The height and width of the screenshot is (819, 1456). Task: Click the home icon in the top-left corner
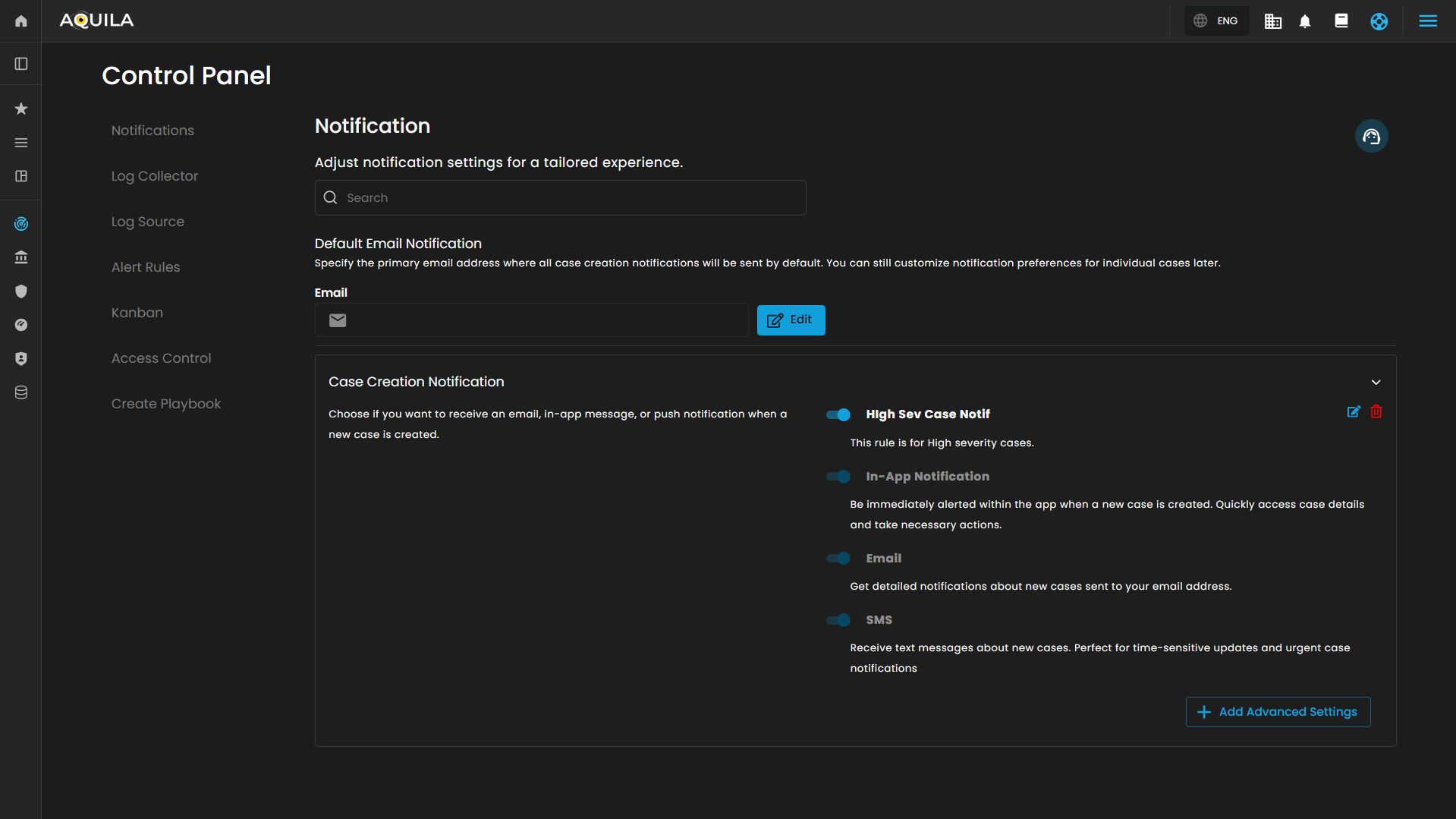point(21,21)
